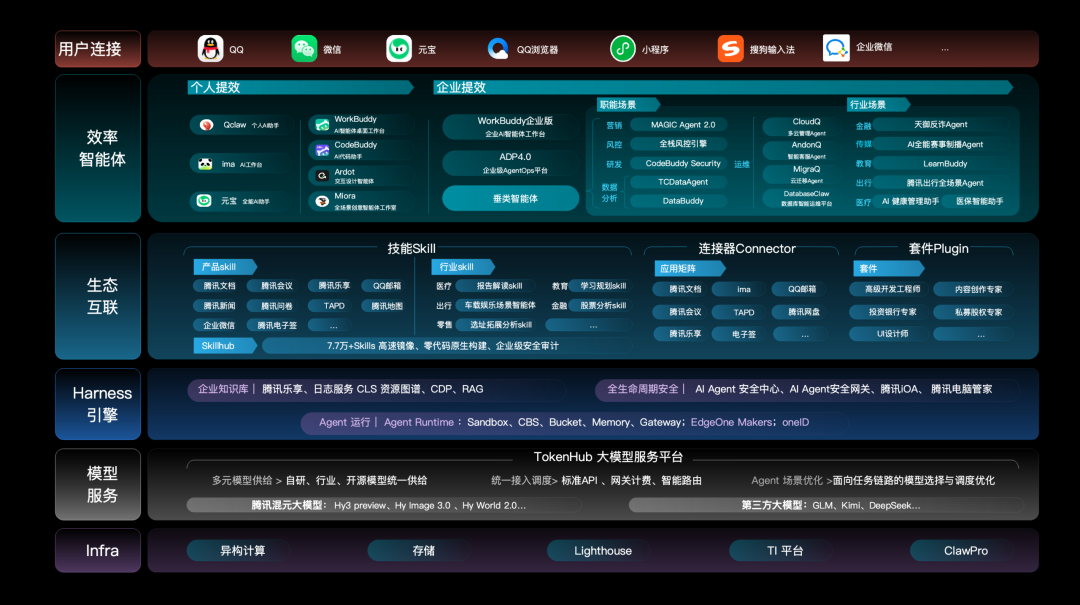Click the 医保智能助手 pill

pyautogui.click(x=979, y=201)
